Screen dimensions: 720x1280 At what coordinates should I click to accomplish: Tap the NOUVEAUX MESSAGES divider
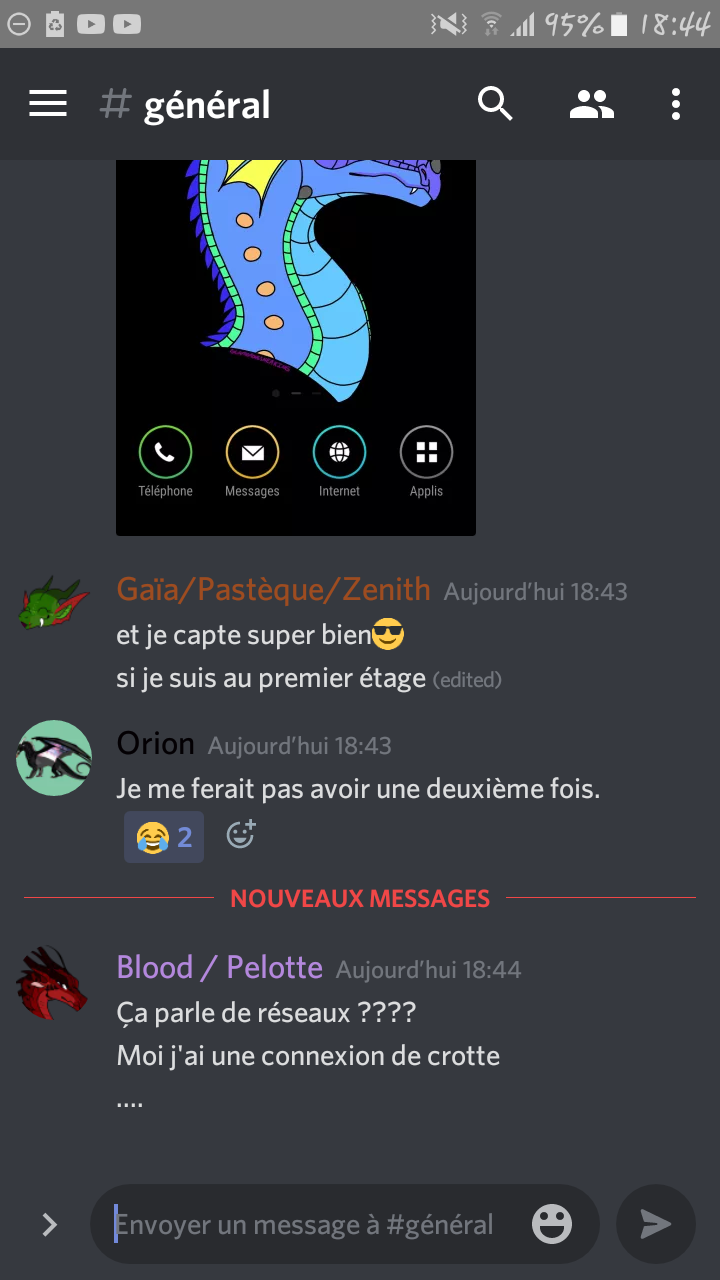click(x=360, y=898)
